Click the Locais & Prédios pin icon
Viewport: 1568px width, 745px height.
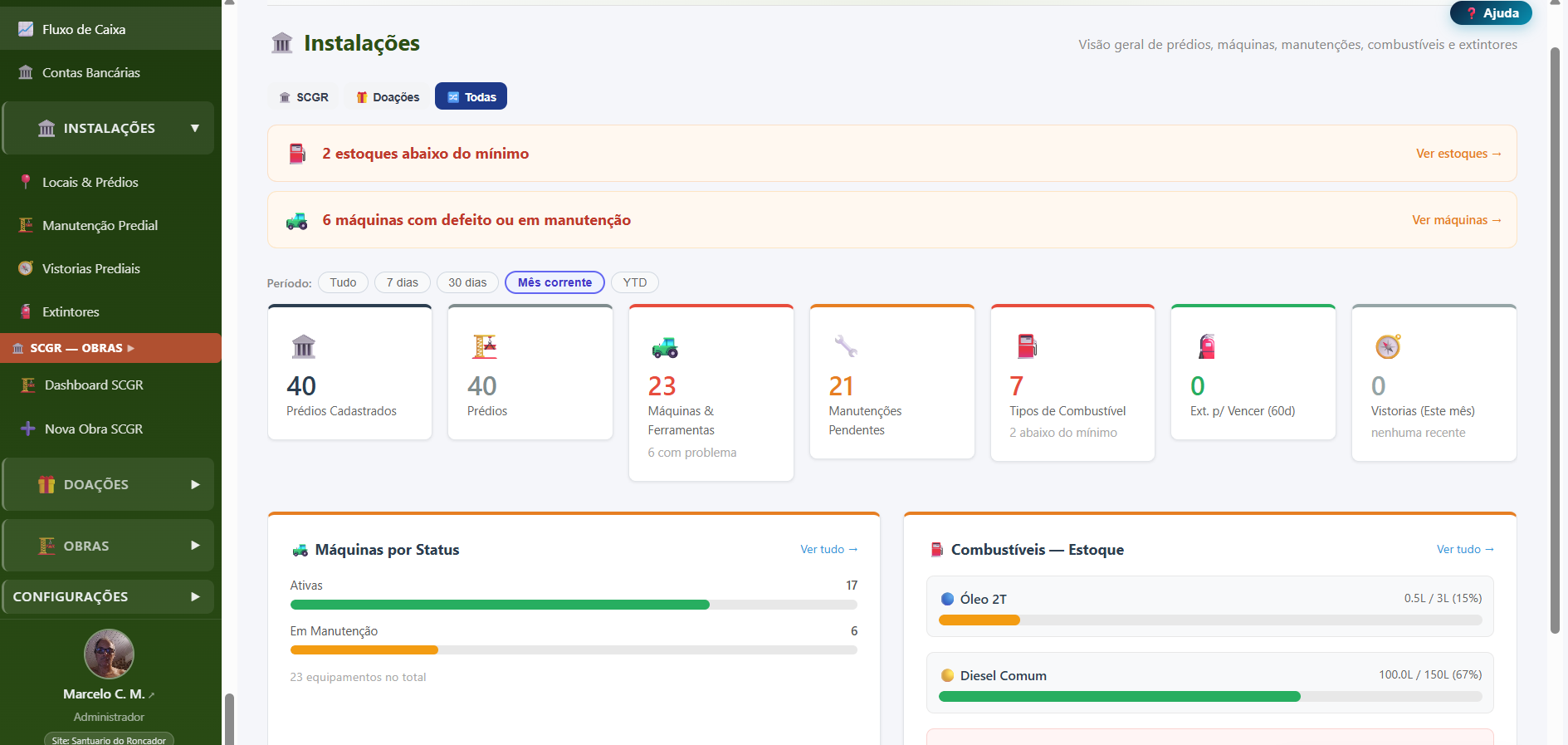[x=26, y=182]
